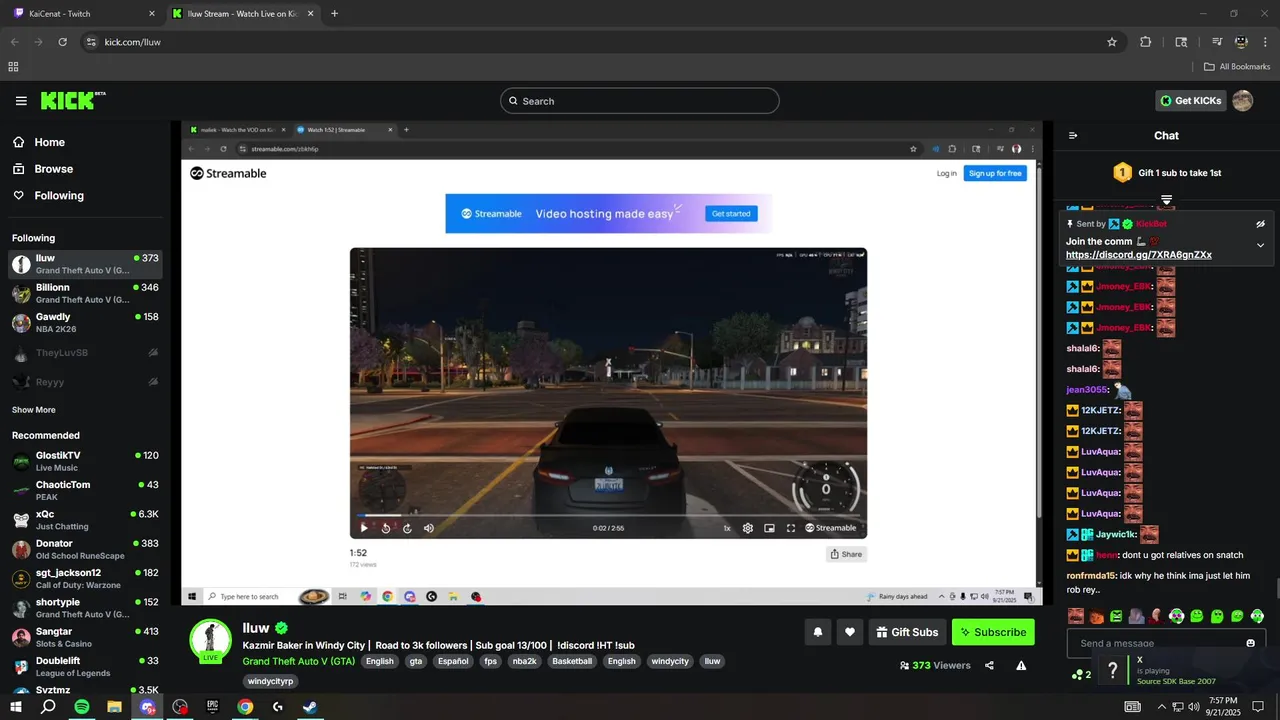Change playback speed 1x in Streamable

coord(727,528)
